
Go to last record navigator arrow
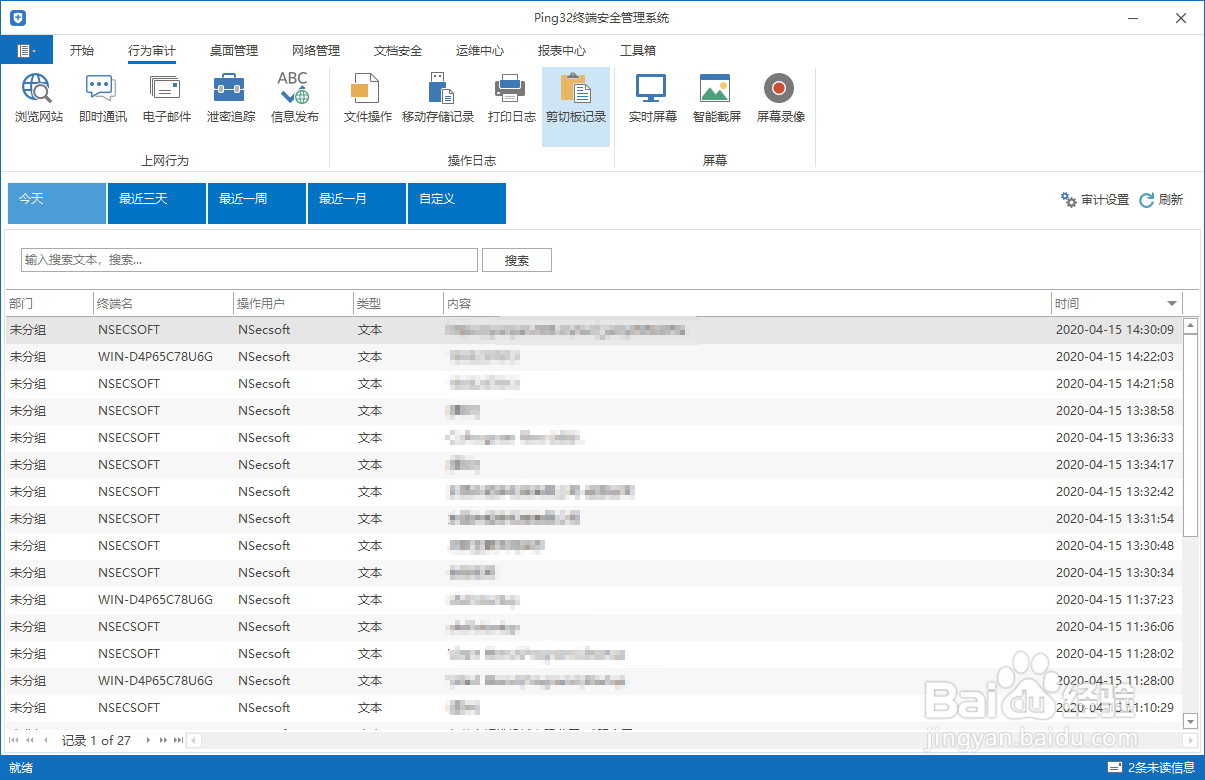pyautogui.click(x=178, y=740)
